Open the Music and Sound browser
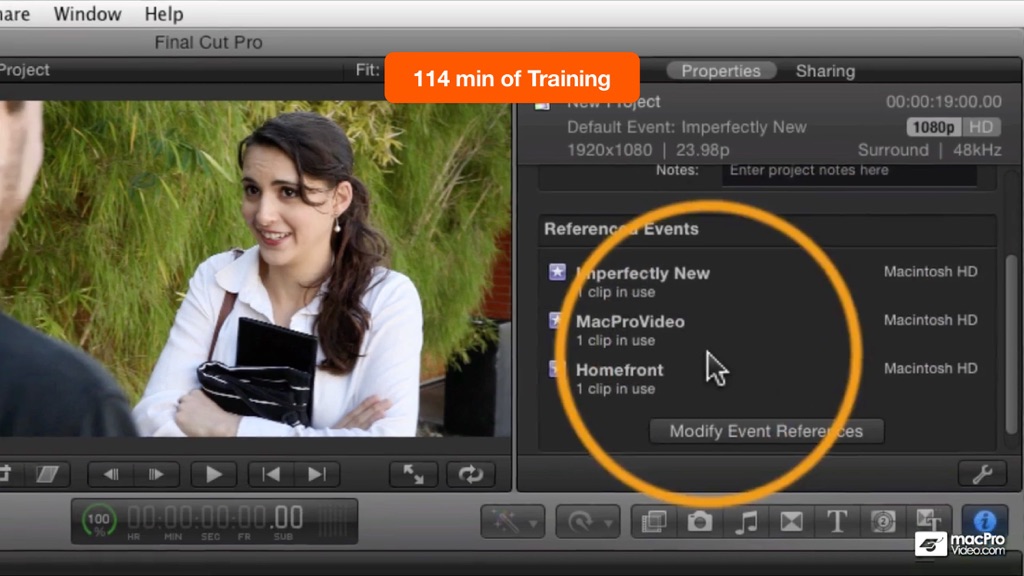 coord(746,522)
